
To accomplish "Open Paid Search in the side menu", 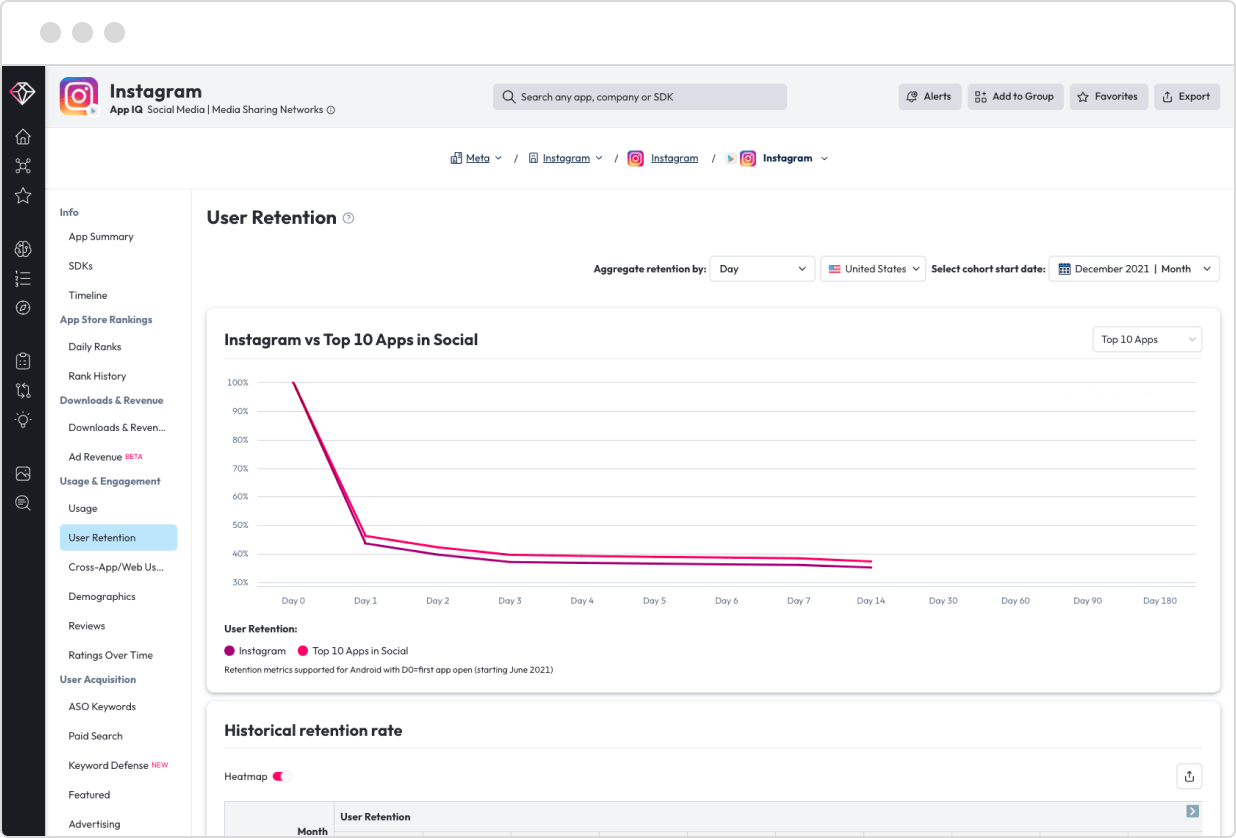I will (95, 736).
